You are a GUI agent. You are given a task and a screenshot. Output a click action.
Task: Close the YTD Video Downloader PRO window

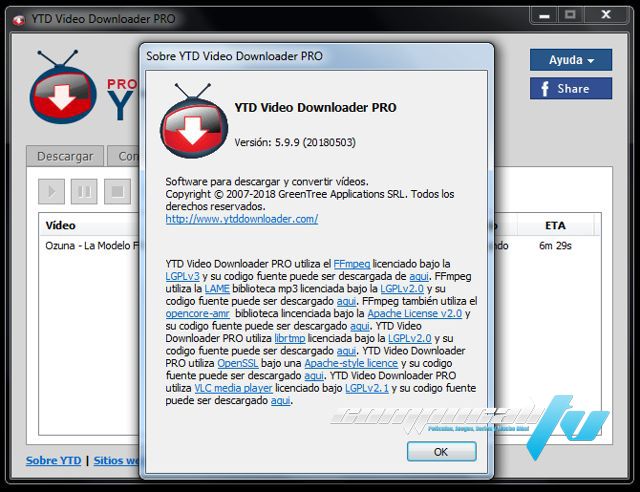606,15
